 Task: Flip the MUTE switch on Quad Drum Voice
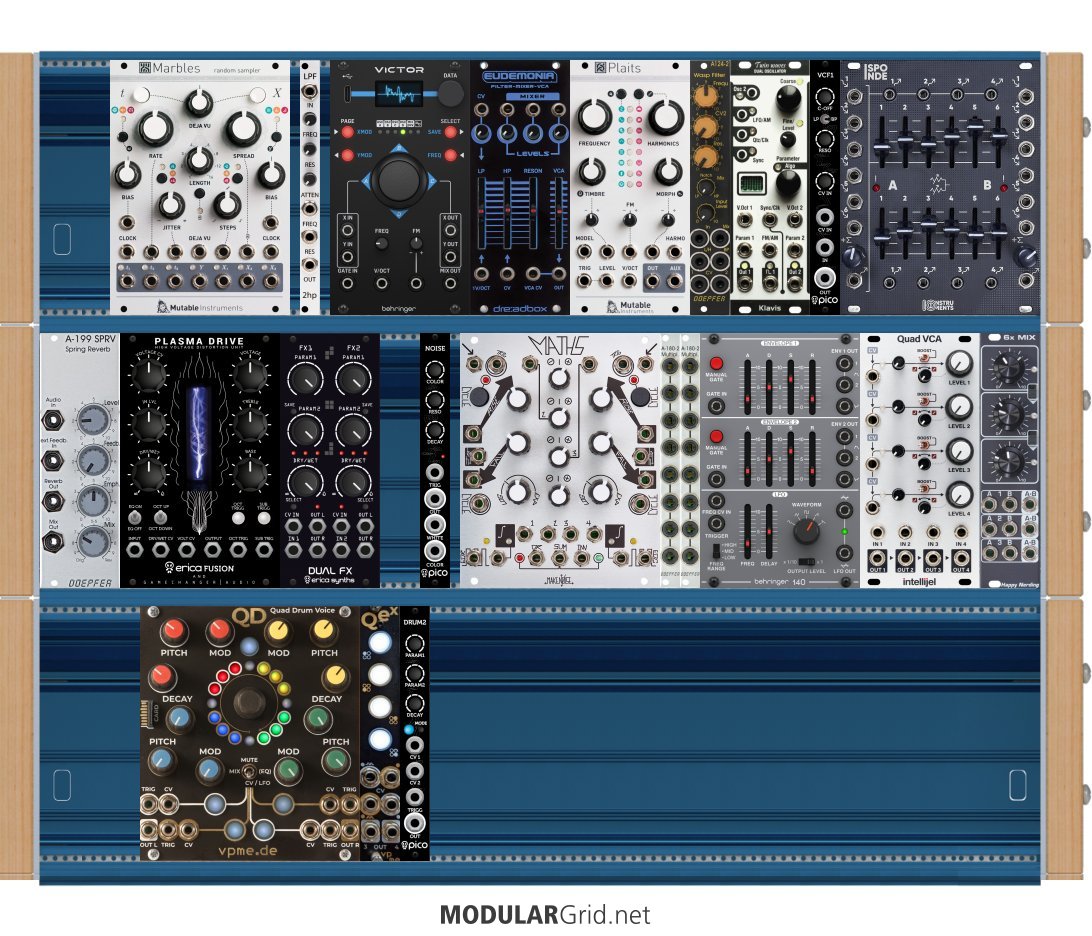tap(248, 772)
